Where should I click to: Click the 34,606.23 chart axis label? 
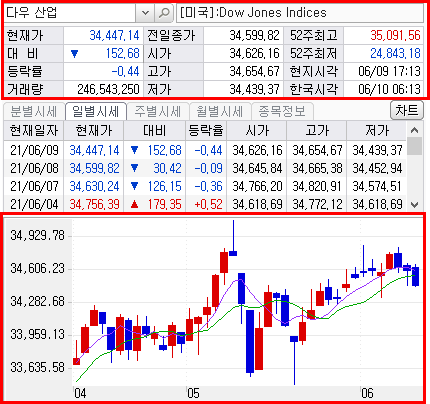tap(37, 268)
